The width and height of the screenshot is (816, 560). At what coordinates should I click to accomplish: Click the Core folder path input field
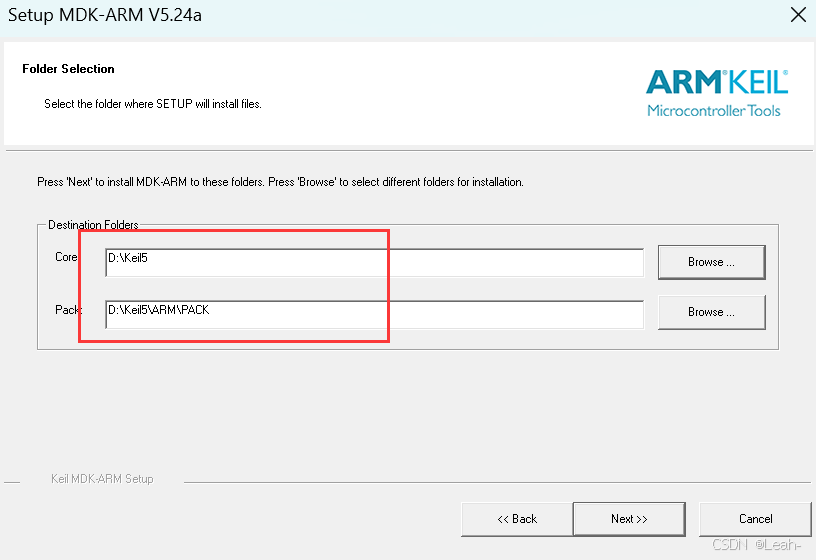tap(374, 263)
